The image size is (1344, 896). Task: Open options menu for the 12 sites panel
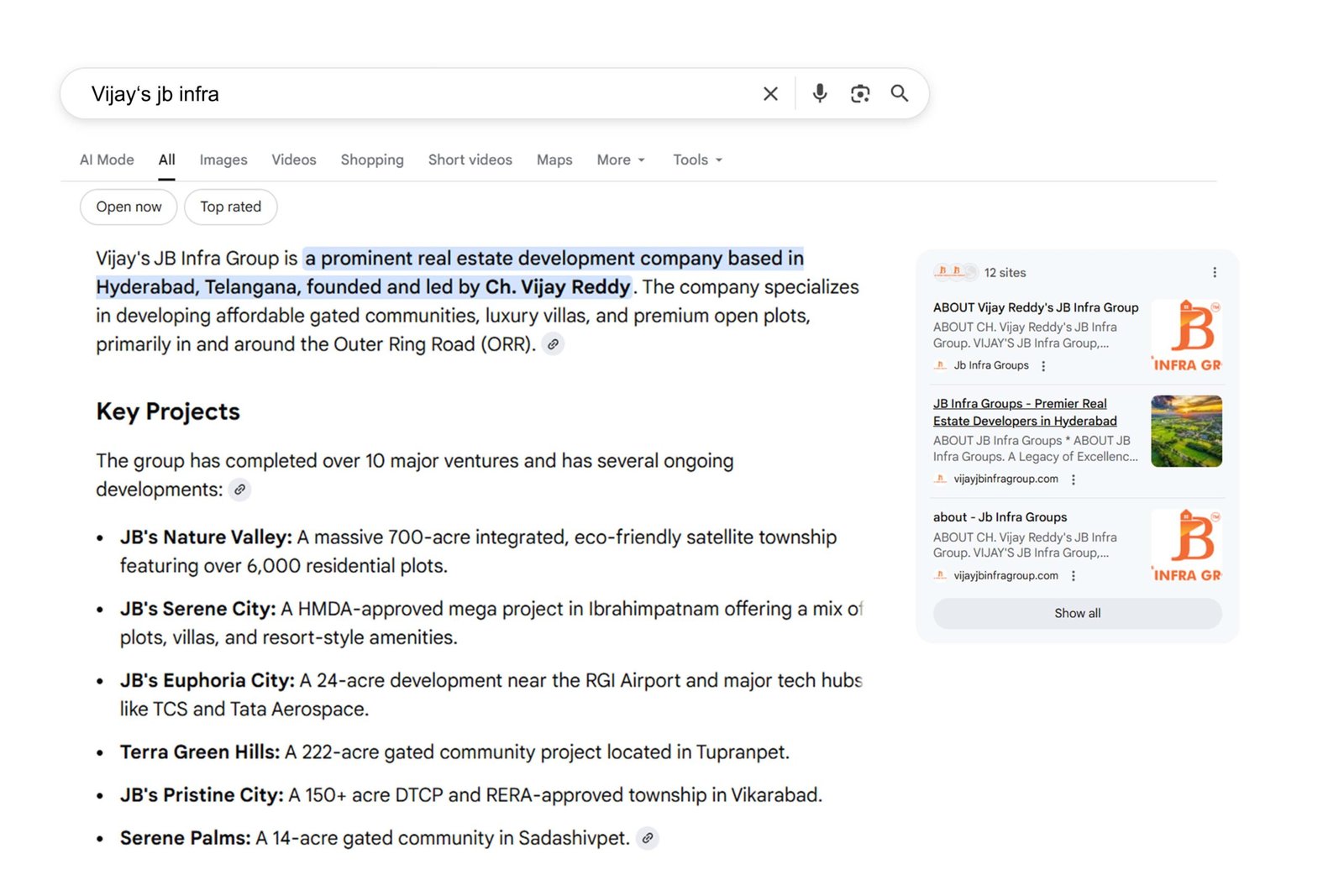point(1214,272)
